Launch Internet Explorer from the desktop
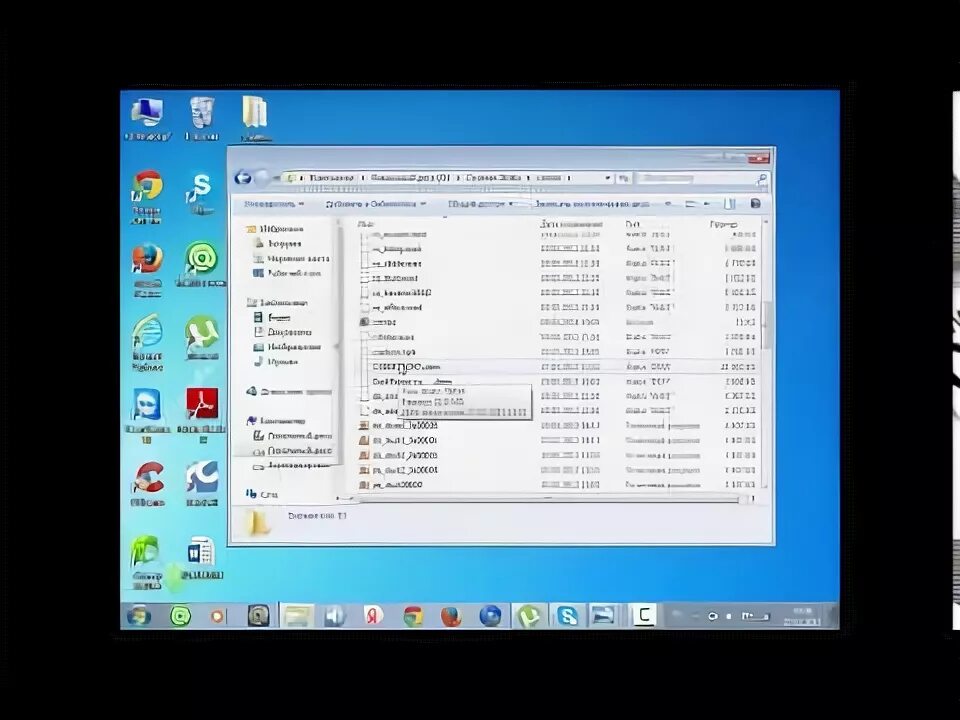 tap(148, 343)
